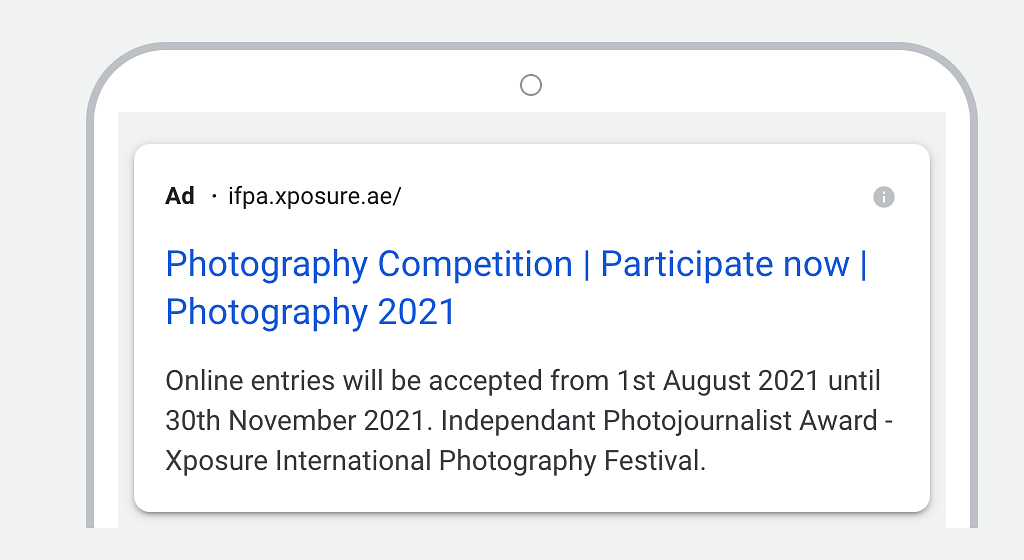Click the pipe separator after "Participate now"
1024x560 pixels.
point(863,265)
